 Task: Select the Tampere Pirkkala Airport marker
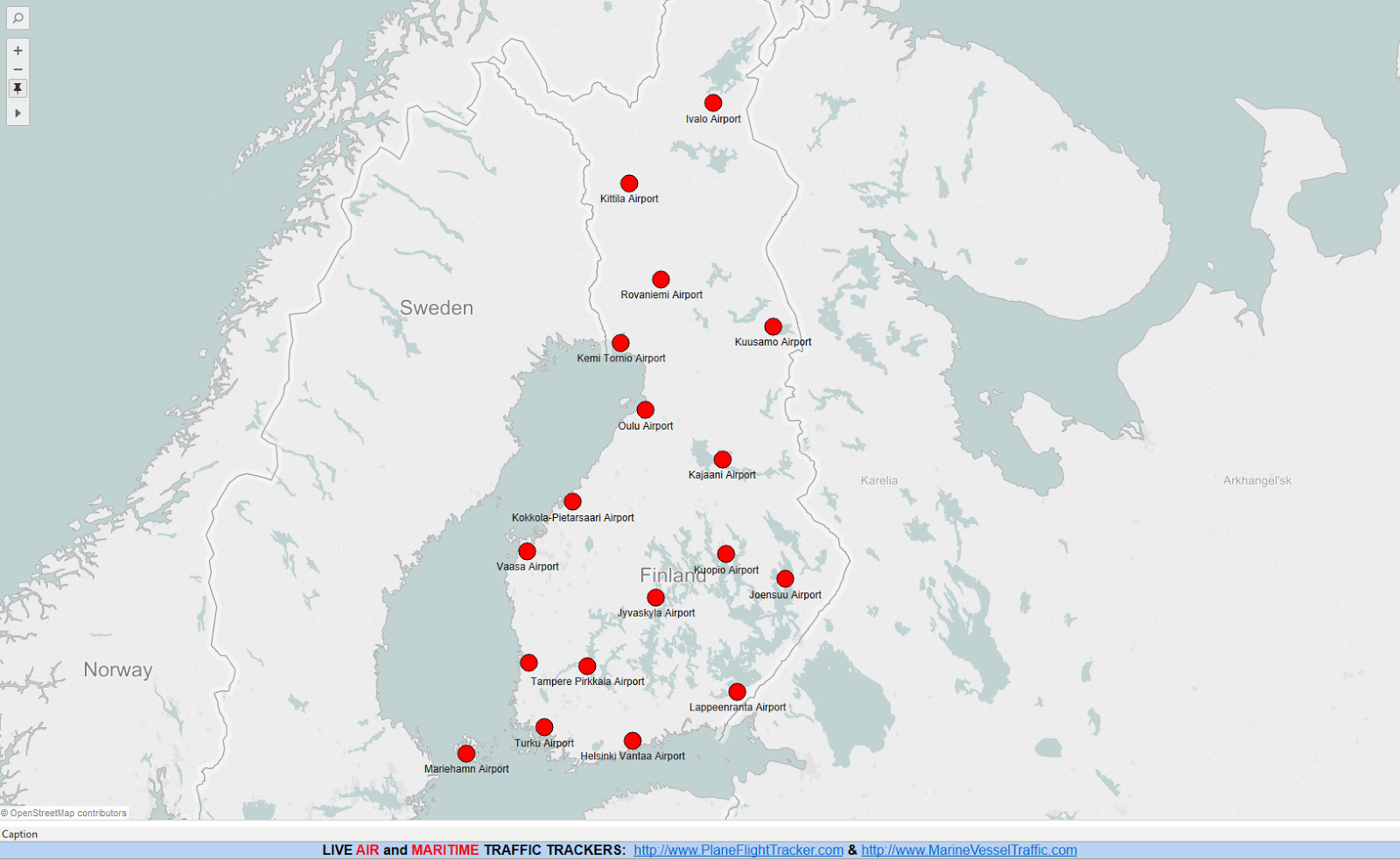(586, 664)
